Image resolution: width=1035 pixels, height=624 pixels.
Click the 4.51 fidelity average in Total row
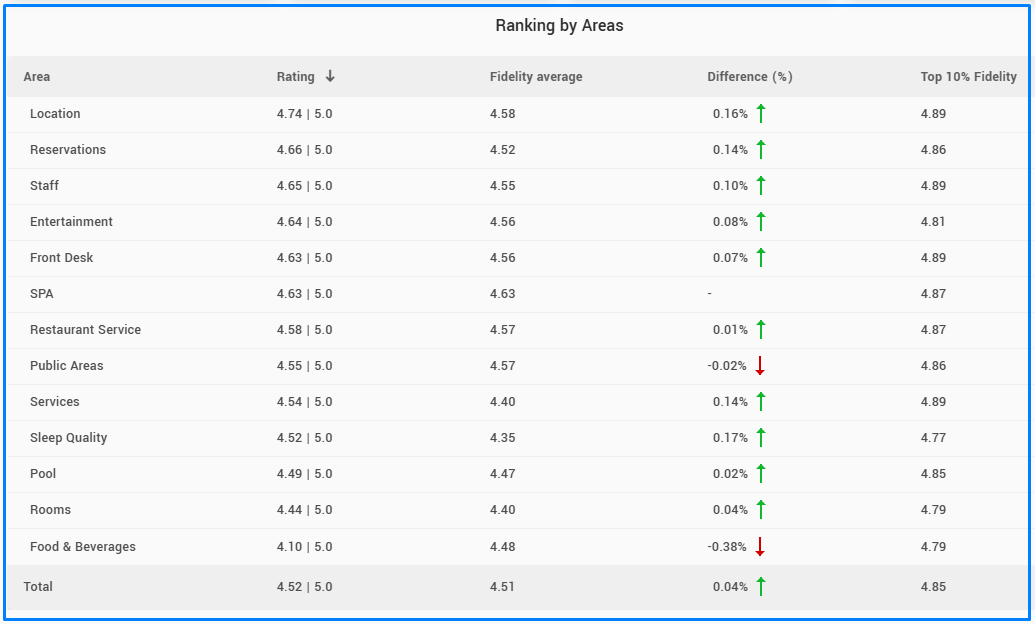coord(502,586)
